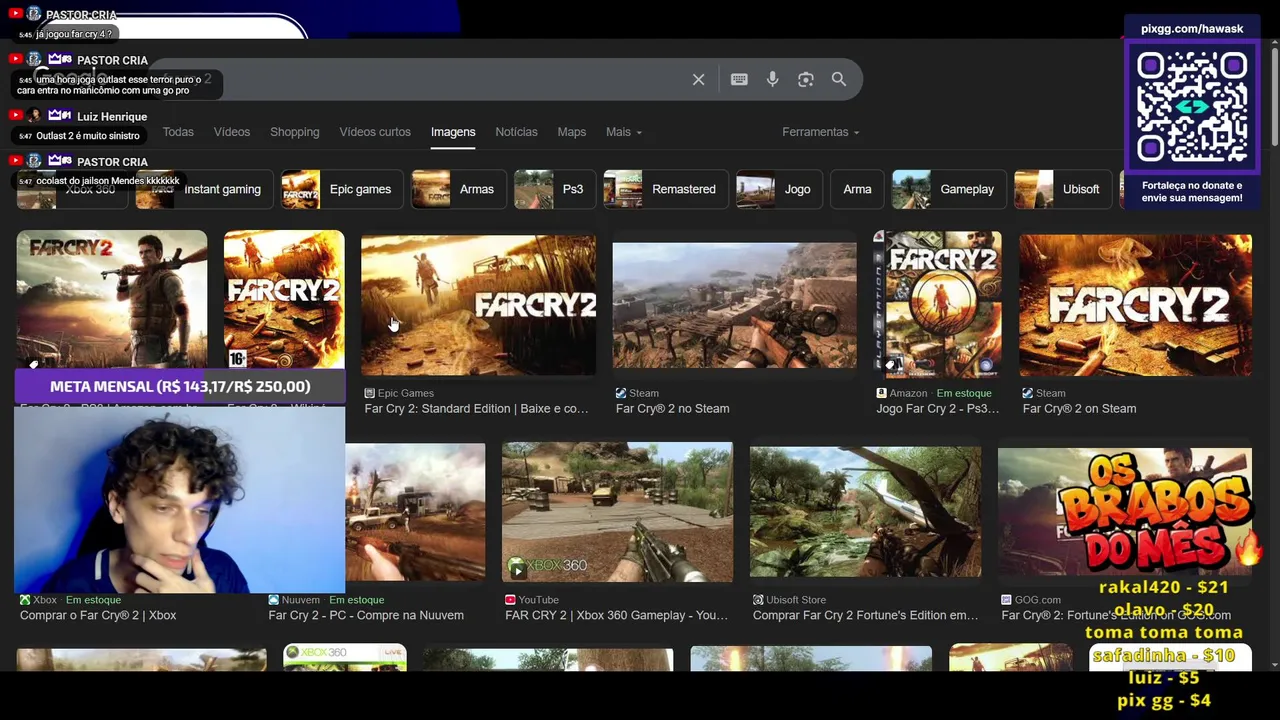
Task: Open Far Cry 2 soldier cover art thumbnail
Action: point(112,299)
